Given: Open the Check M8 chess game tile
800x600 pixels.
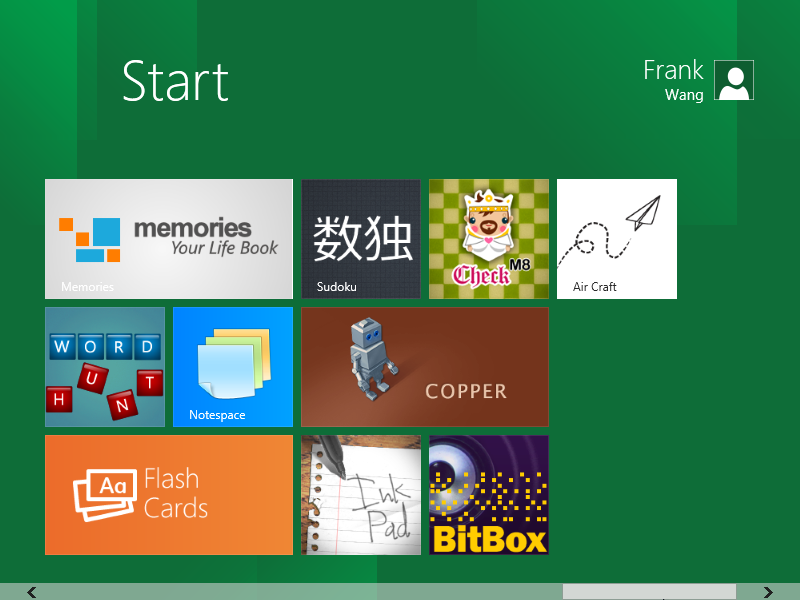Looking at the screenshot, I should (x=489, y=239).
